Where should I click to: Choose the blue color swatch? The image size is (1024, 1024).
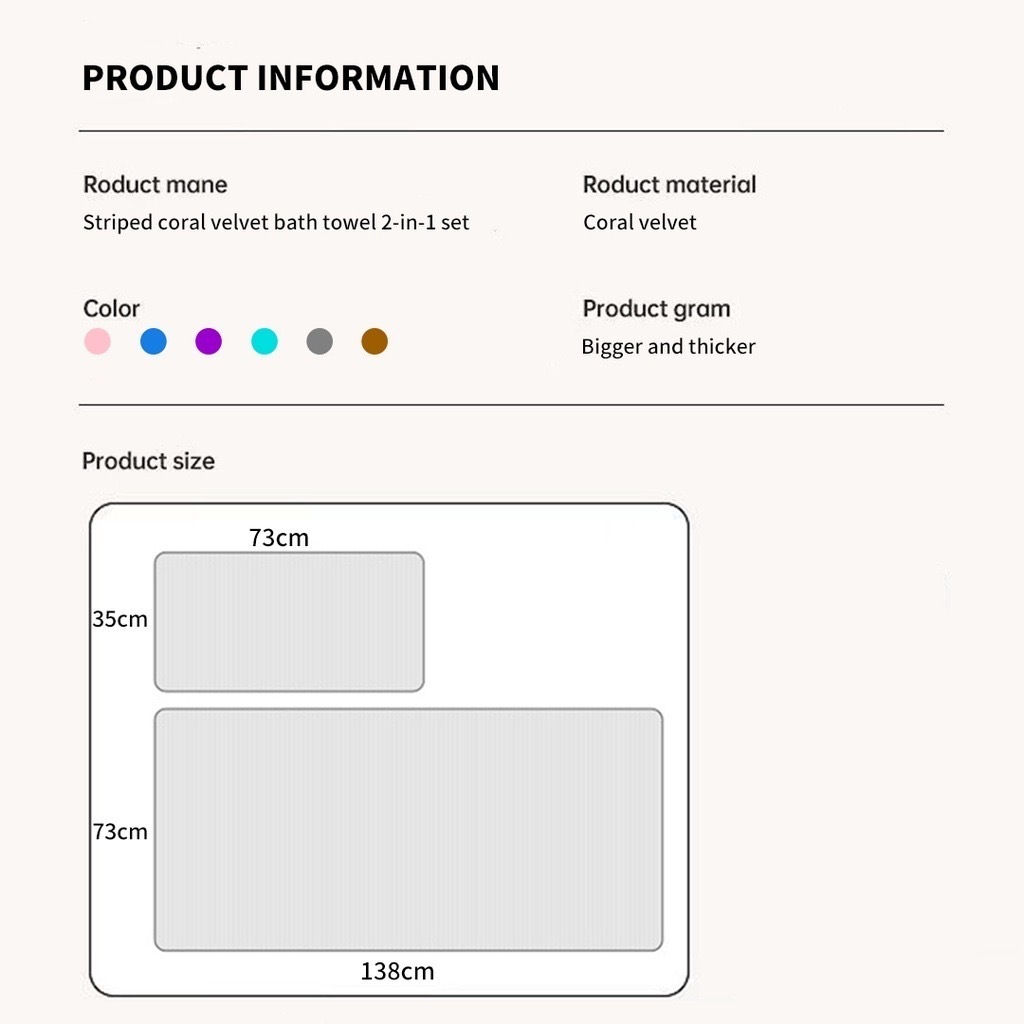(x=153, y=342)
